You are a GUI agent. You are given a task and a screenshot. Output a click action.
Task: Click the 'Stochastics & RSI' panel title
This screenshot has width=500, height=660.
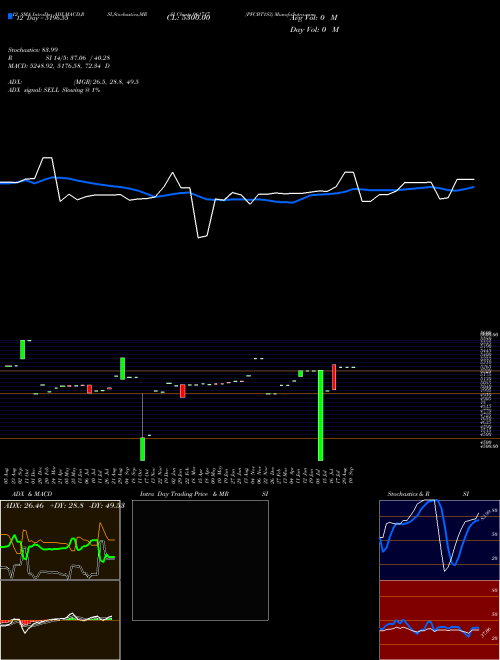pos(428,494)
